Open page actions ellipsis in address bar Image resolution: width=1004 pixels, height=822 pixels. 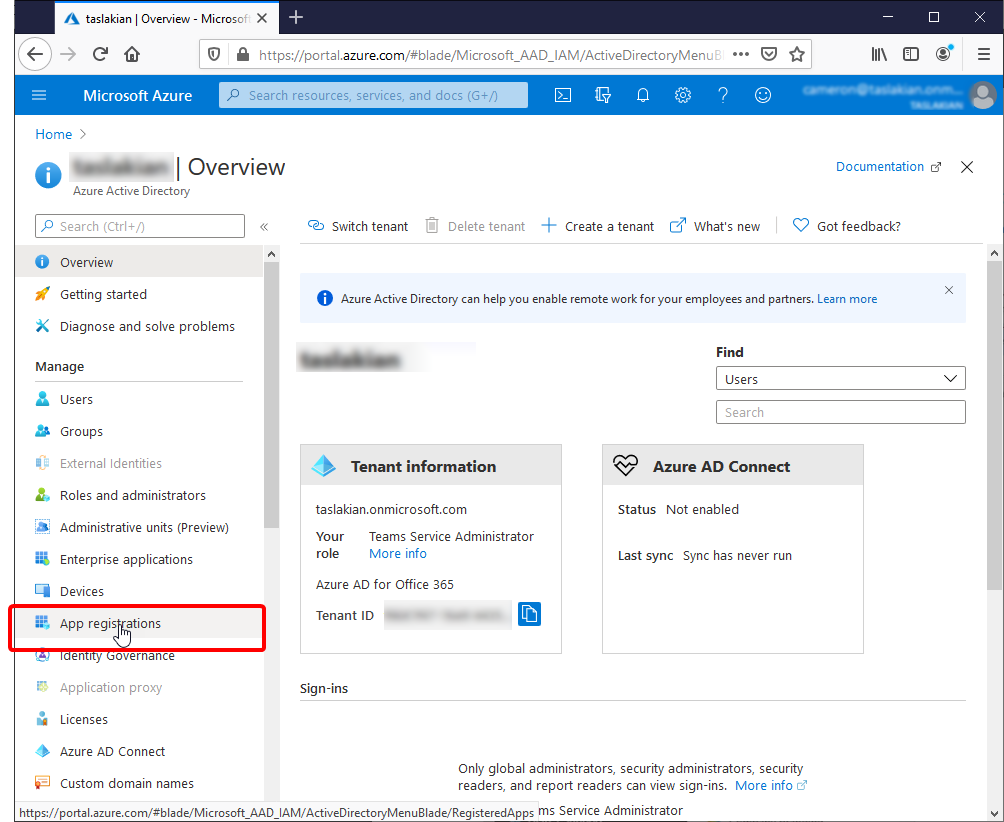741,54
